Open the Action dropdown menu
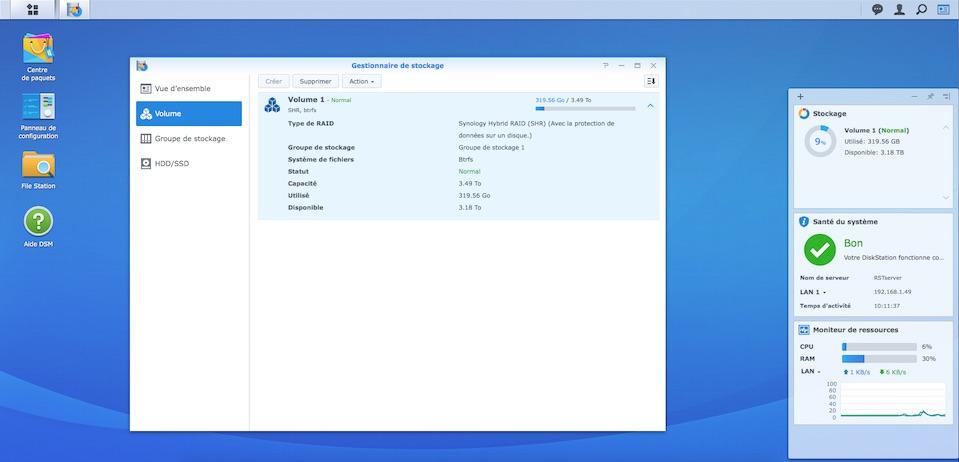This screenshot has width=959, height=462. point(361,81)
